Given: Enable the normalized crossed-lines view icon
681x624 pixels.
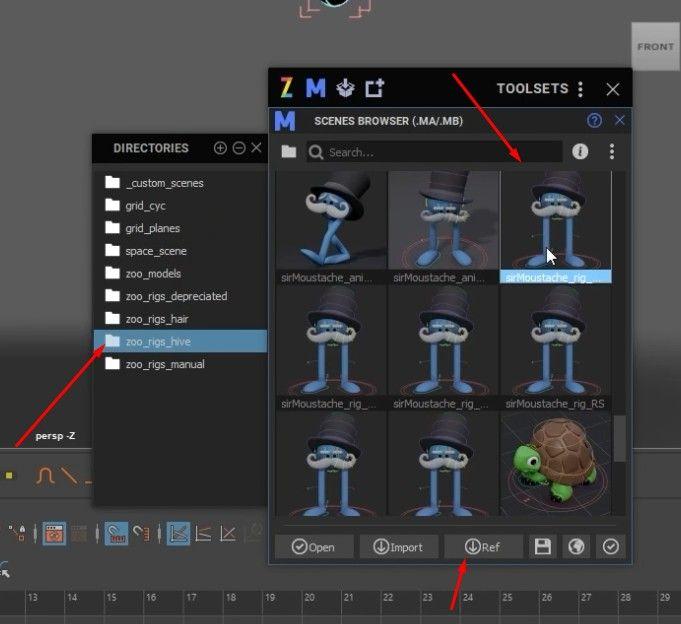Looking at the screenshot, I should pyautogui.click(x=228, y=533).
